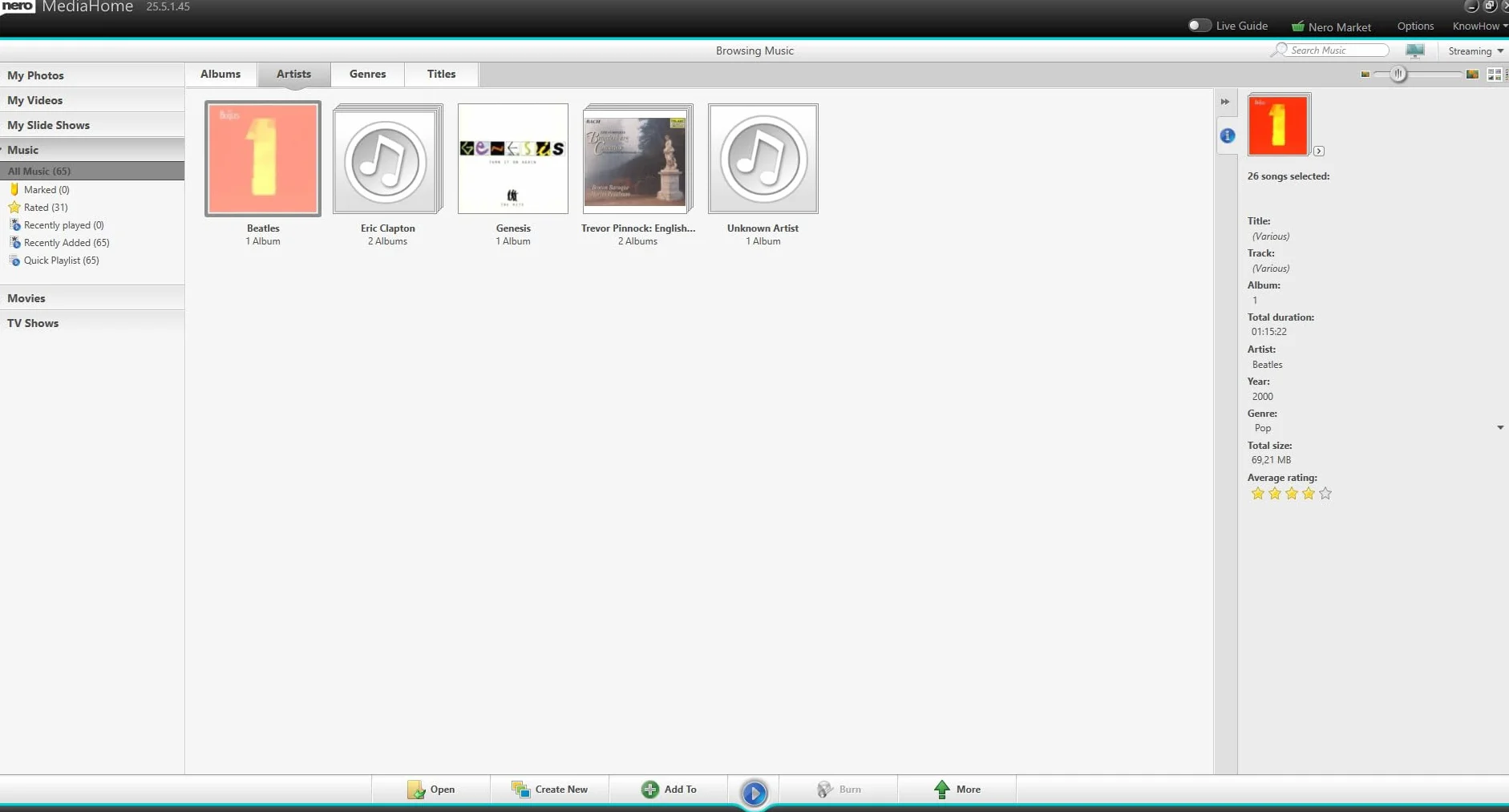
Task: Open Nero Market basket icon
Action: (1297, 26)
